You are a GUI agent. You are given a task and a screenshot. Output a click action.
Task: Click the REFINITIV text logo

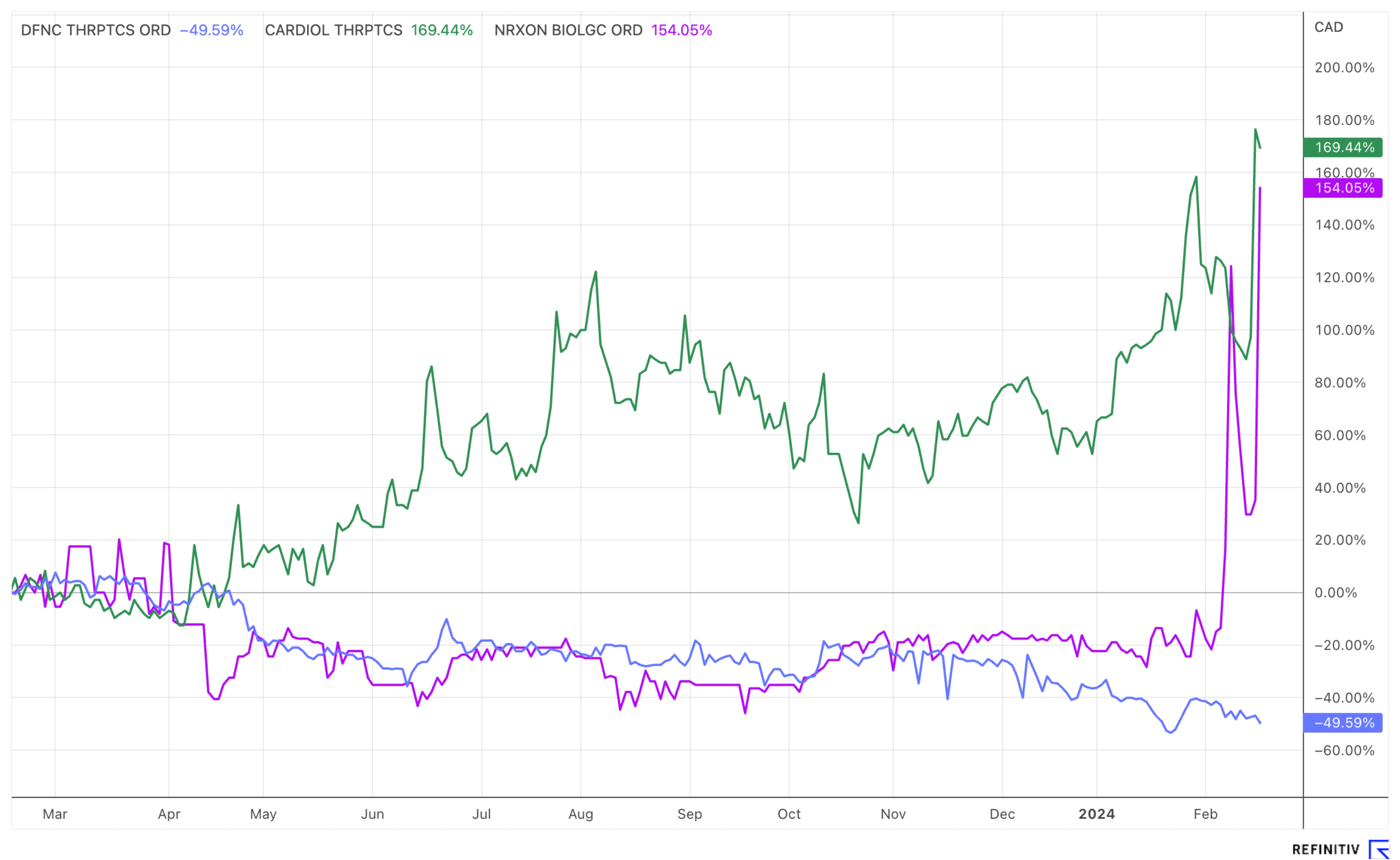tap(1325, 850)
